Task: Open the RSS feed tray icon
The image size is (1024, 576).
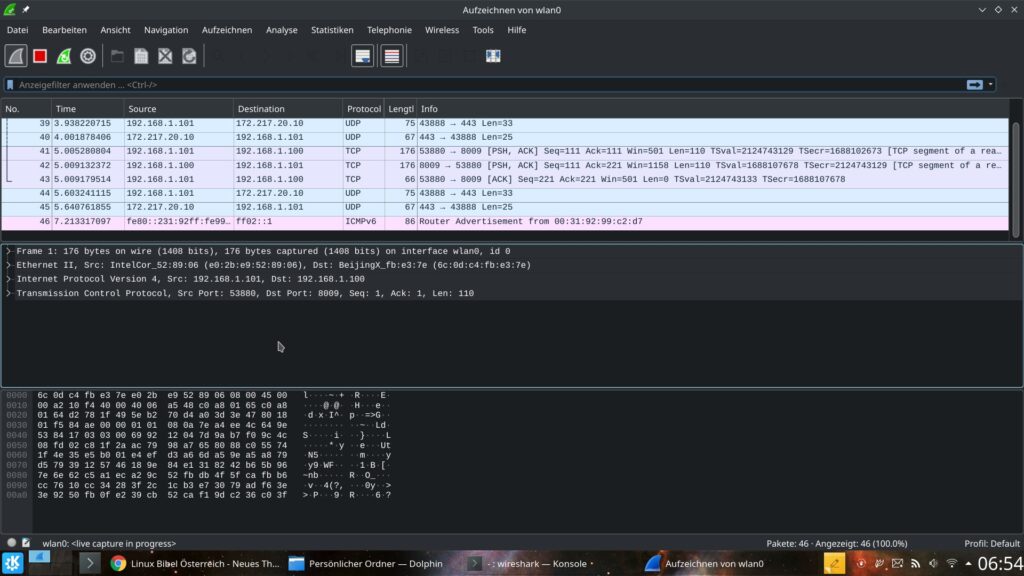Action: [916, 564]
